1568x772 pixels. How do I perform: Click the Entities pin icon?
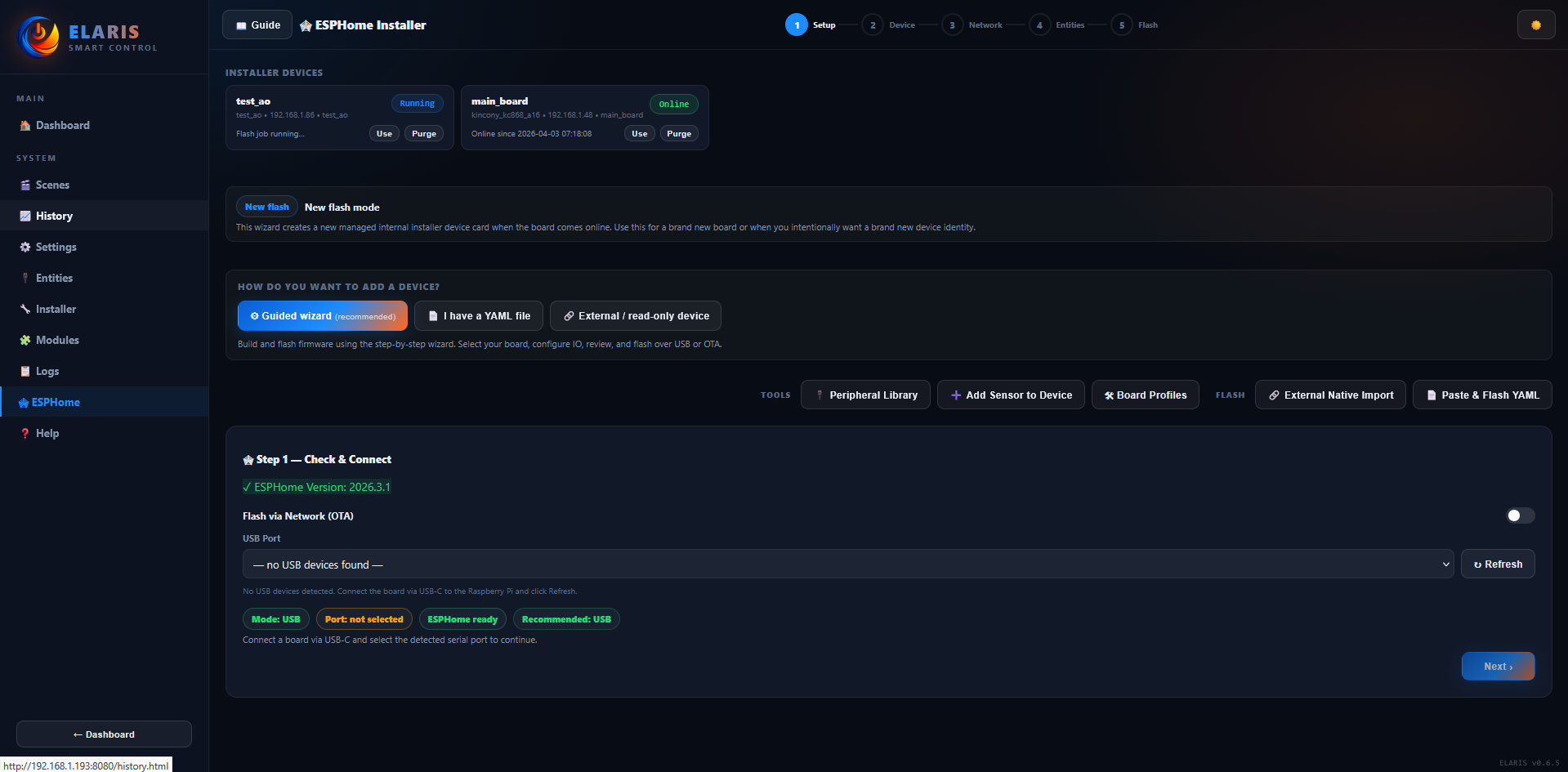click(x=25, y=278)
